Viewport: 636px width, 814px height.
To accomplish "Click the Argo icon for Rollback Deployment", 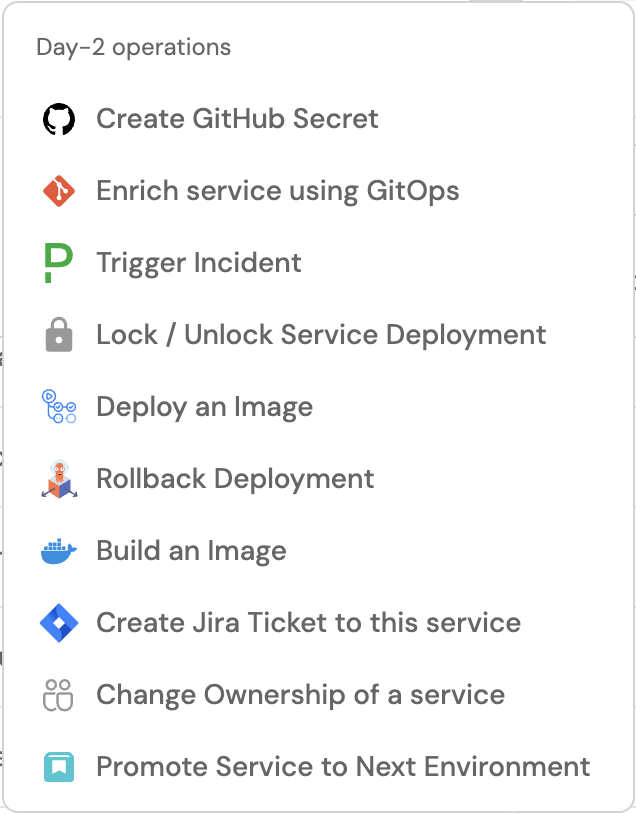I will (x=59, y=479).
